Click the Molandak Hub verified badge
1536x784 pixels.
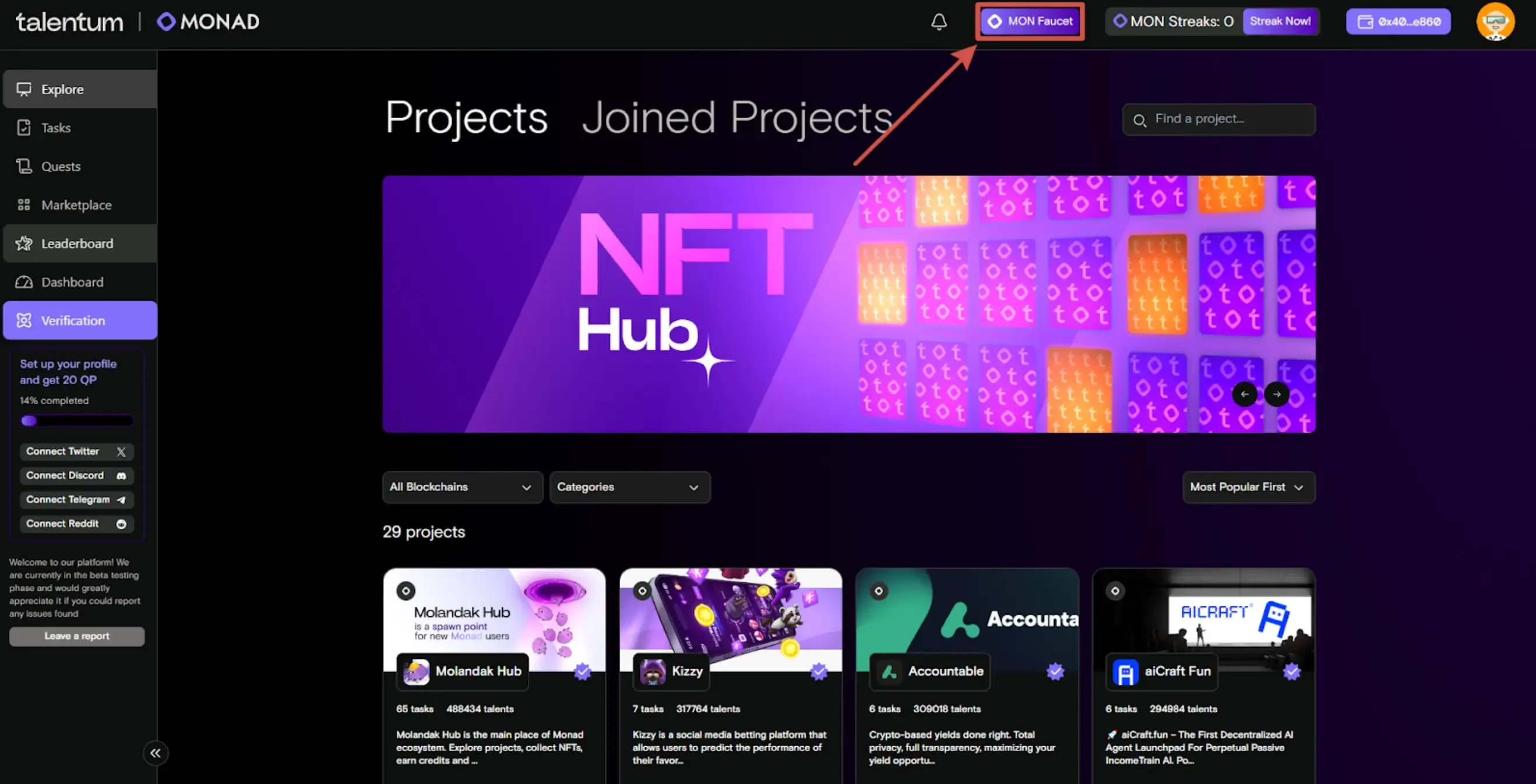(583, 672)
